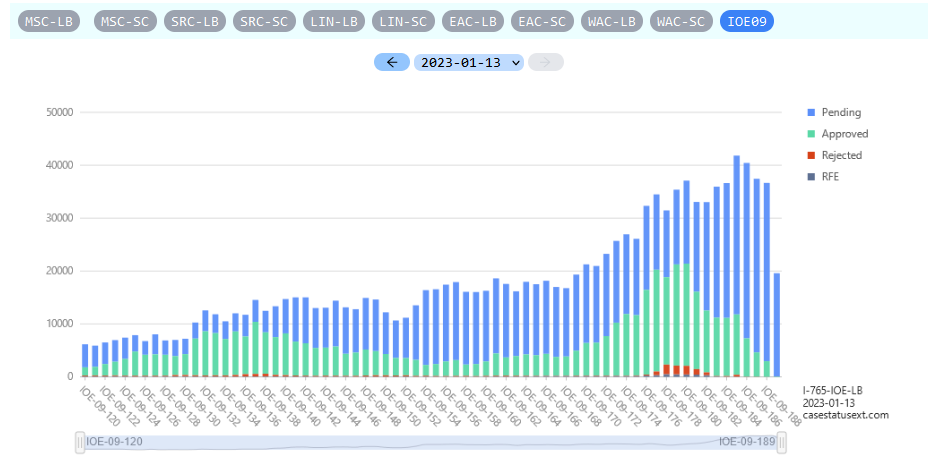Open the LIN-LB tab
This screenshot has height=461, width=945.
click(334, 21)
